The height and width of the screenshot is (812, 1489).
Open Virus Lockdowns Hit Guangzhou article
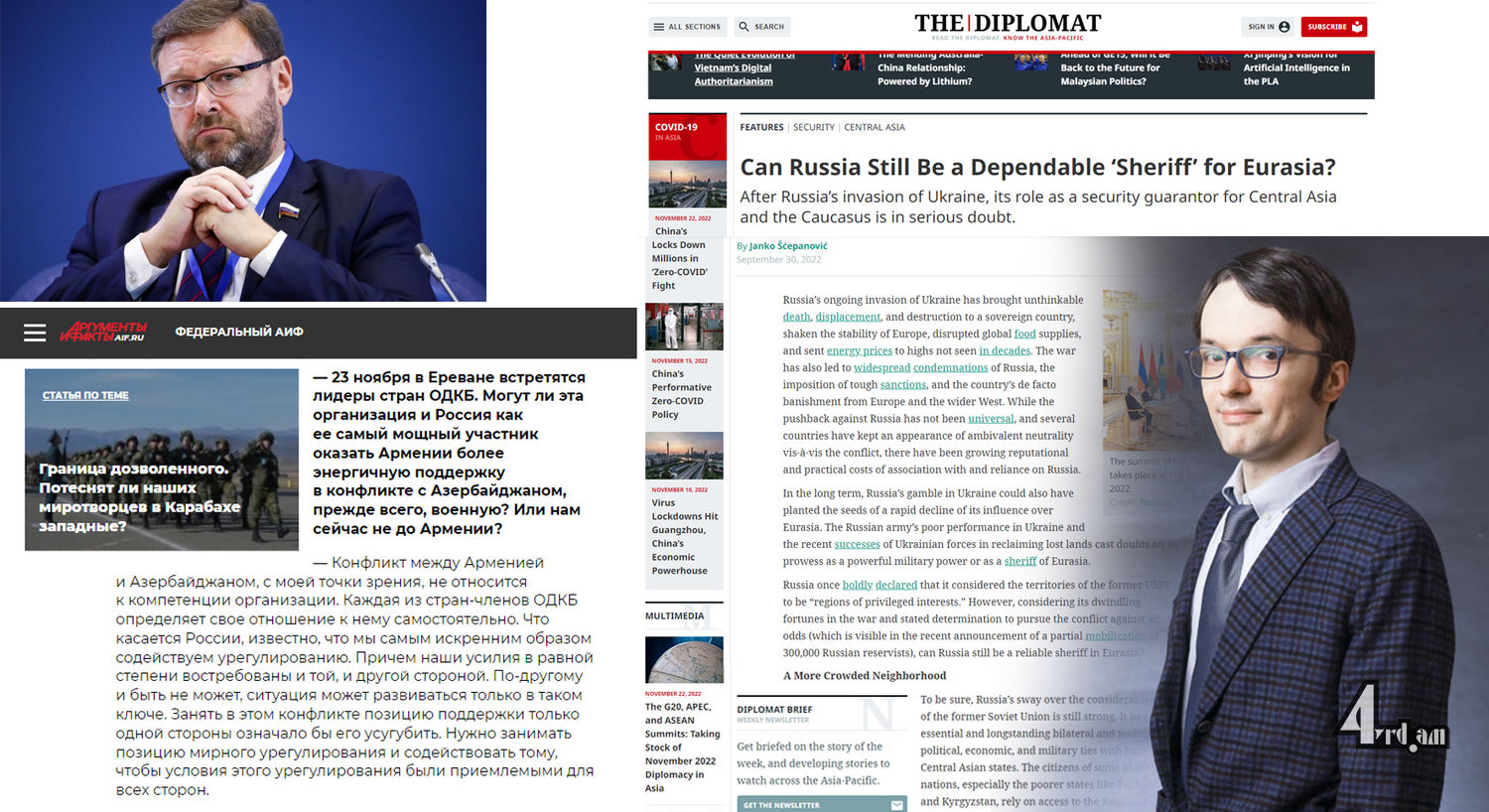(x=685, y=537)
